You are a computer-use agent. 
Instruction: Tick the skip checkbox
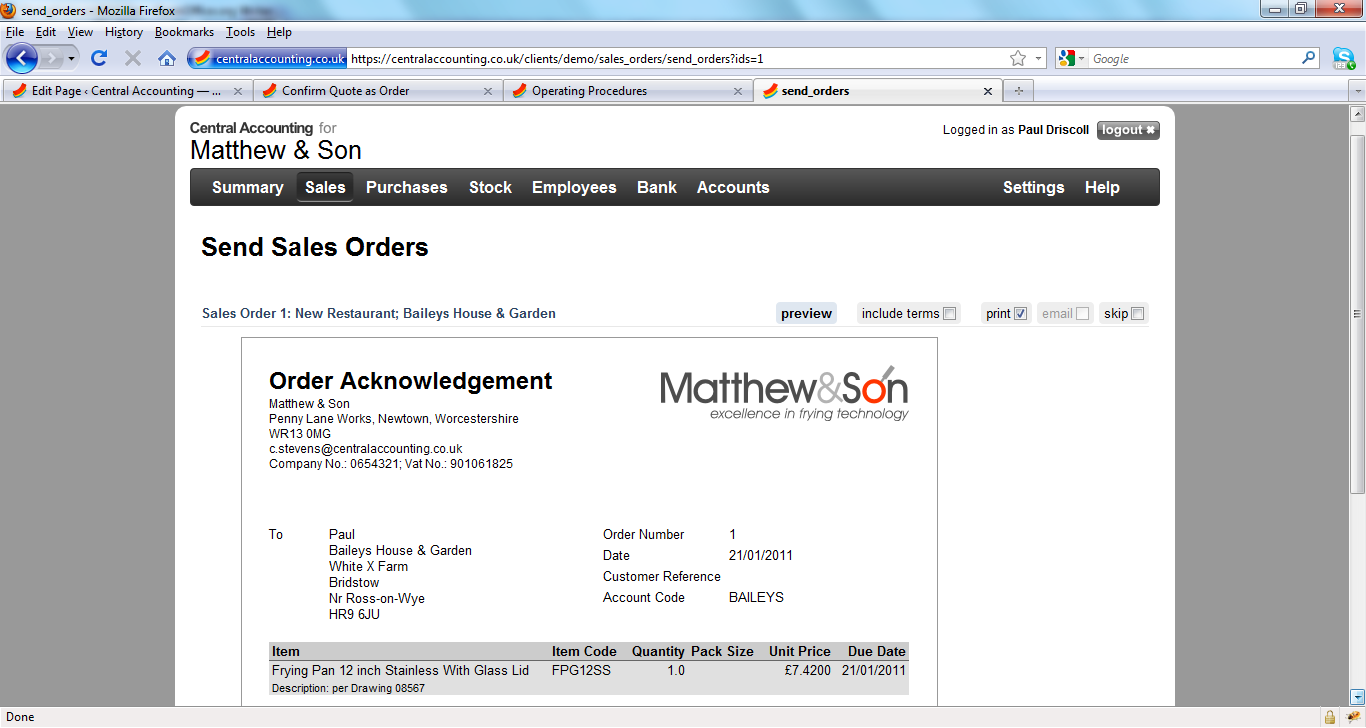point(1137,314)
